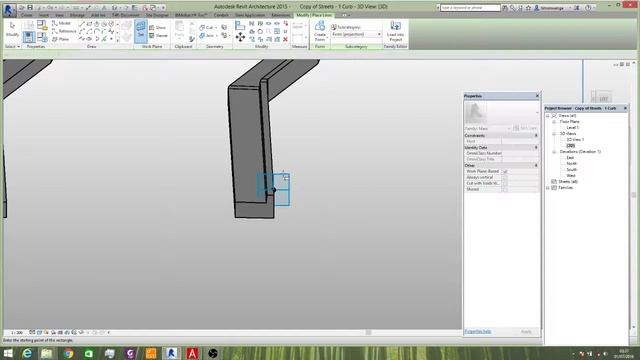Choose the Reference line draw option
Screen dimensions: 640x360
click(x=64, y=31)
